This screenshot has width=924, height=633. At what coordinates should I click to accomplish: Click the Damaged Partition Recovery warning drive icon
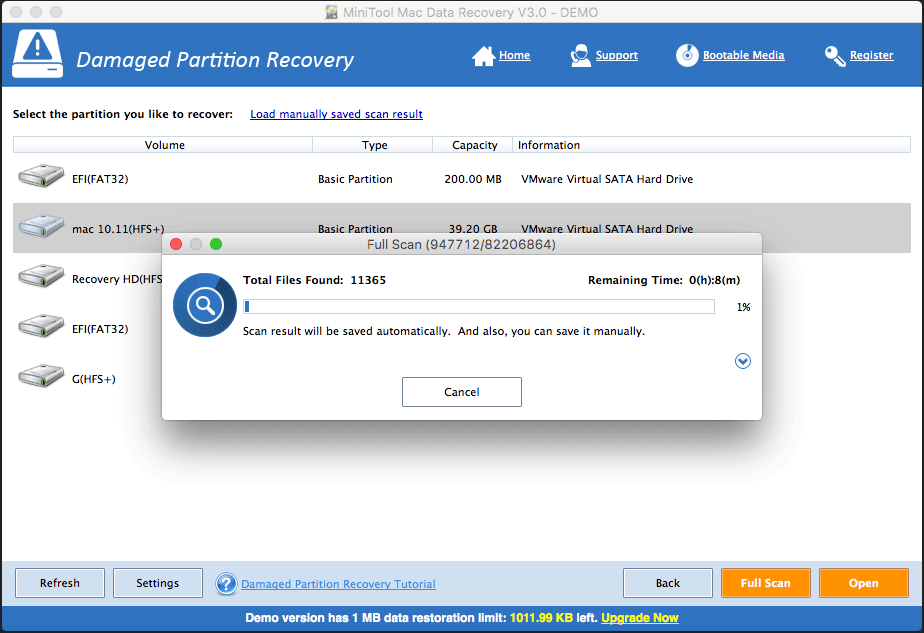point(38,54)
